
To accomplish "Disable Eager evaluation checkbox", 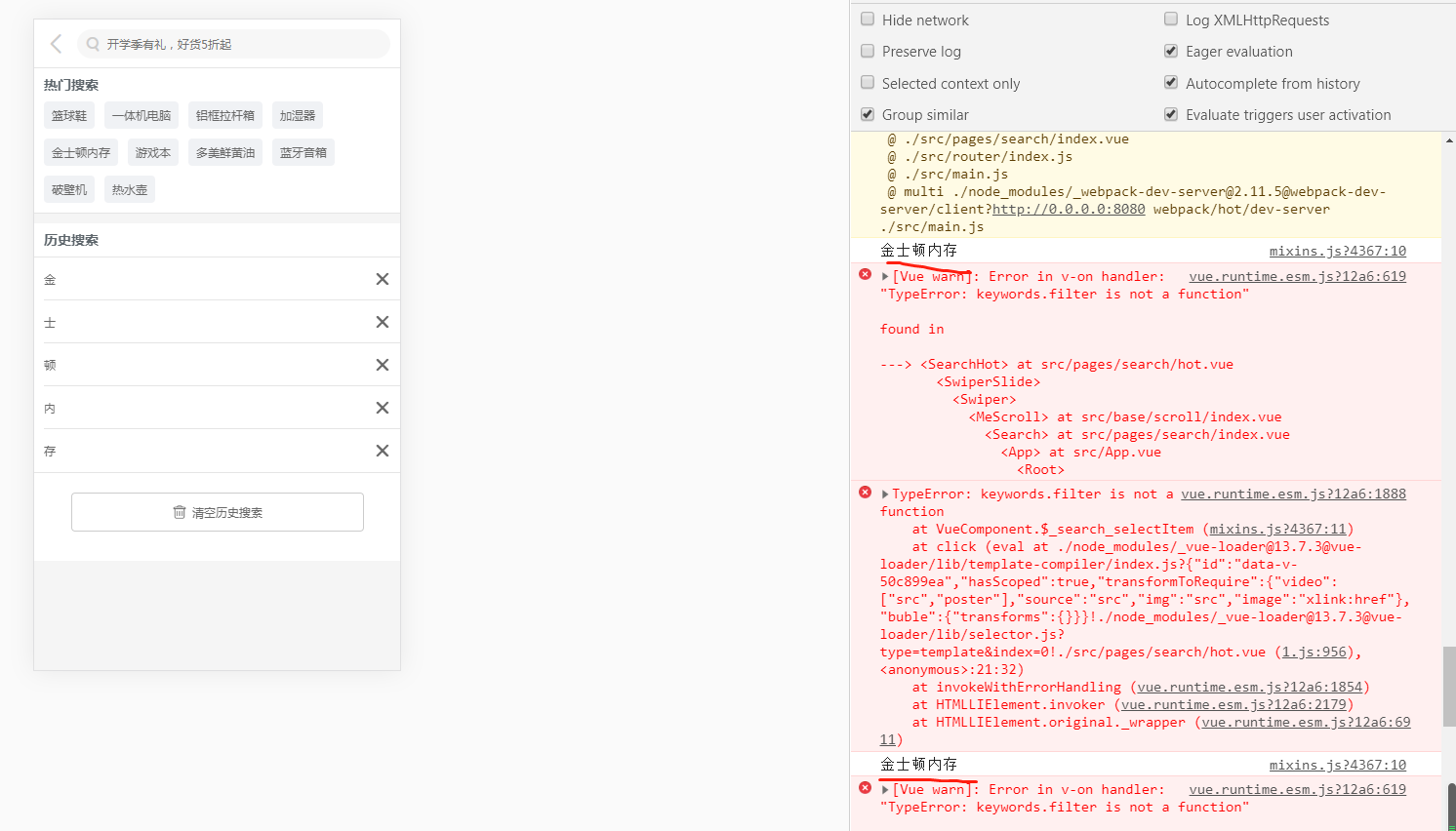I will (1171, 51).
